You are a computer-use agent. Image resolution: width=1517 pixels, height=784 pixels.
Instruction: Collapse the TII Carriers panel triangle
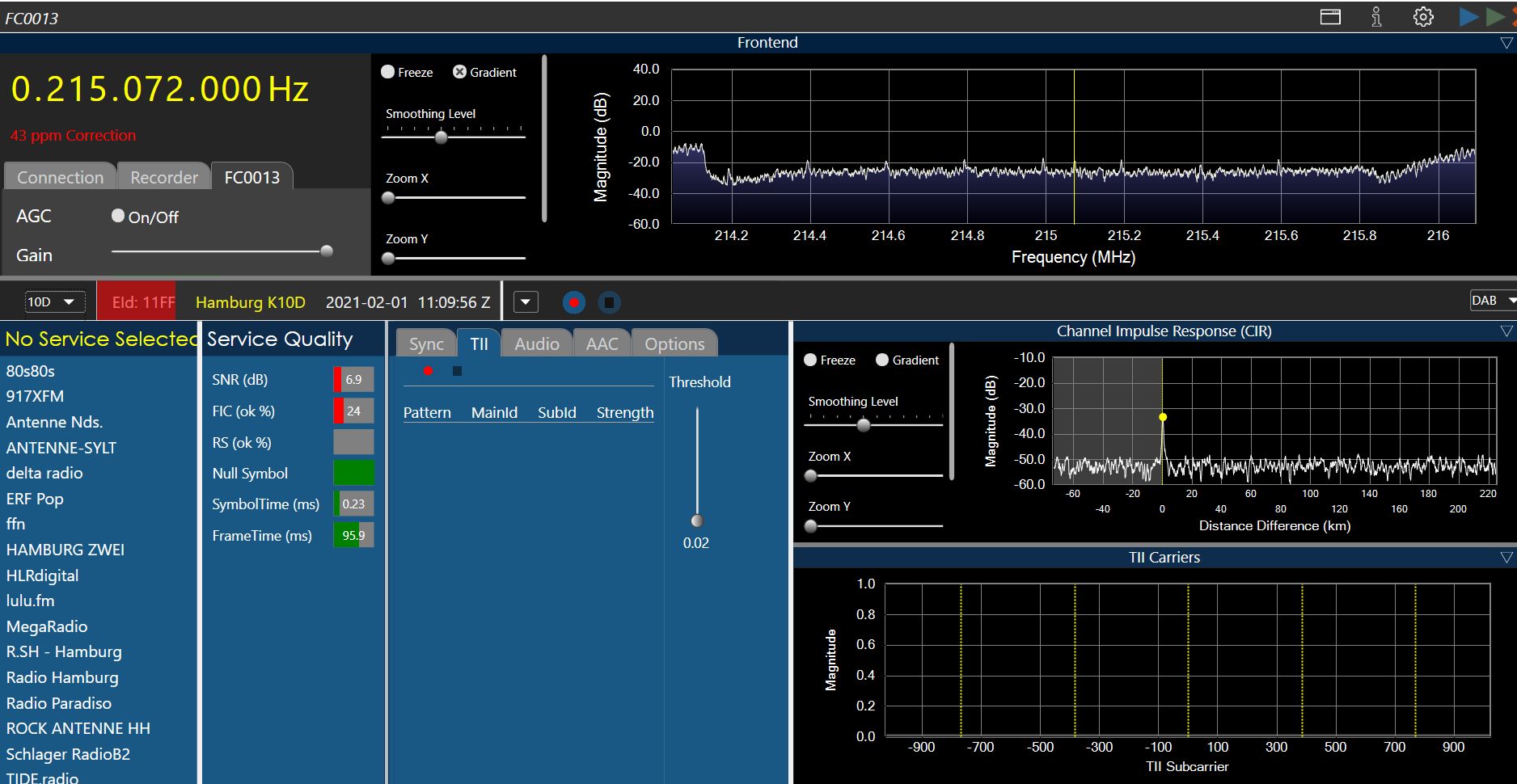pyautogui.click(x=1506, y=558)
